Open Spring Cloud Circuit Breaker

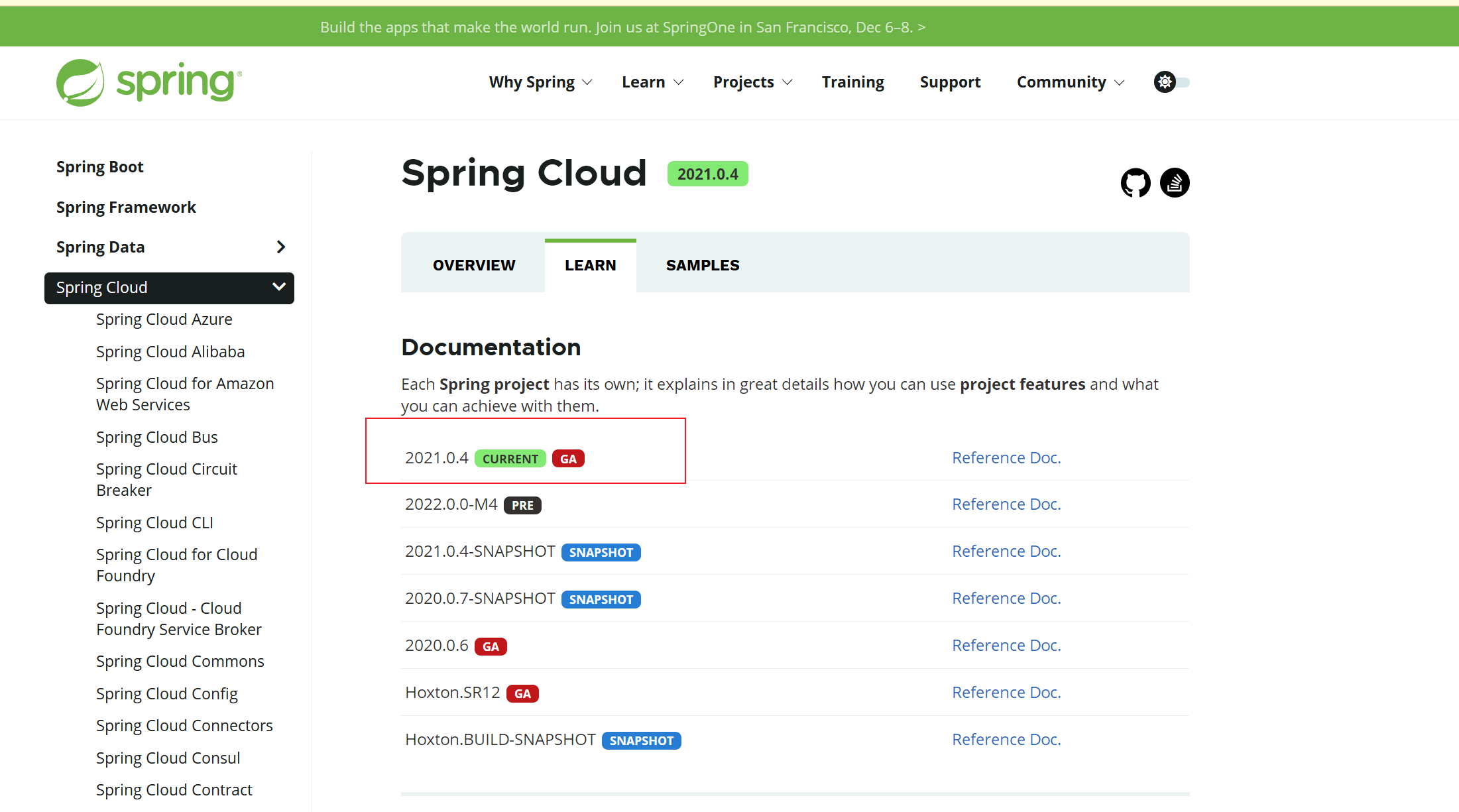pyautogui.click(x=166, y=480)
